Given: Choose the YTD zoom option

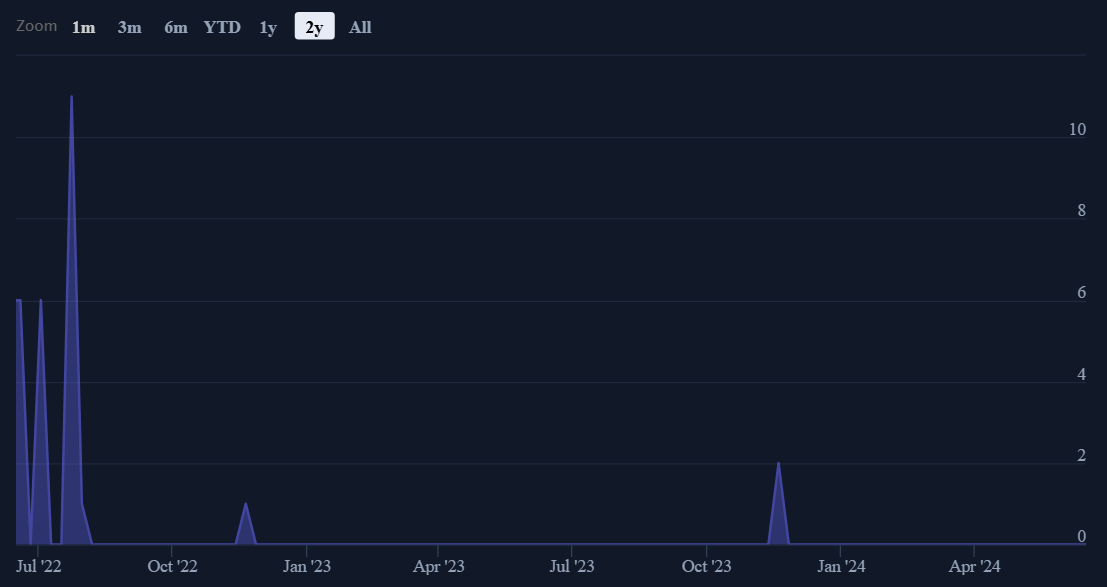Looking at the screenshot, I should pos(222,27).
